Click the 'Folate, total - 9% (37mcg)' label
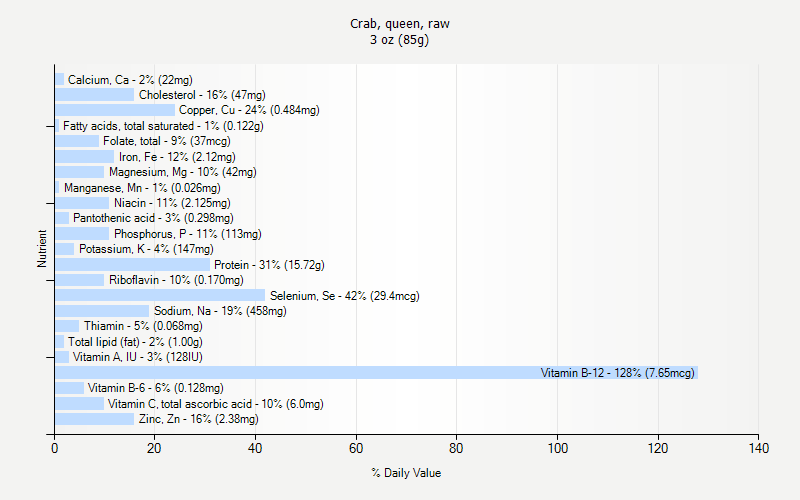 coord(167,141)
